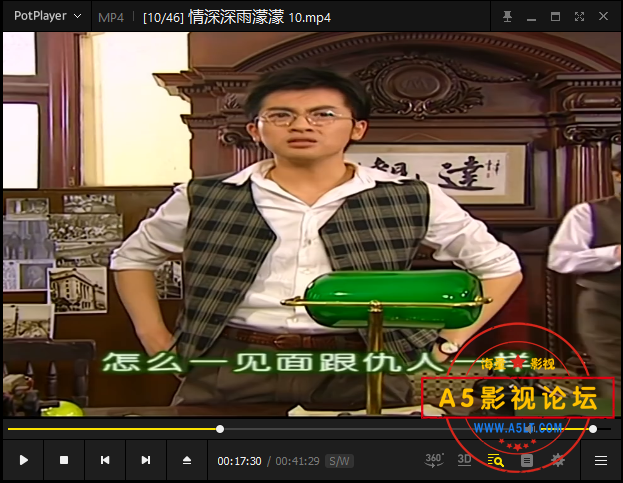Click the current time 00:17:30 display
The width and height of the screenshot is (623, 483).
[239, 461]
